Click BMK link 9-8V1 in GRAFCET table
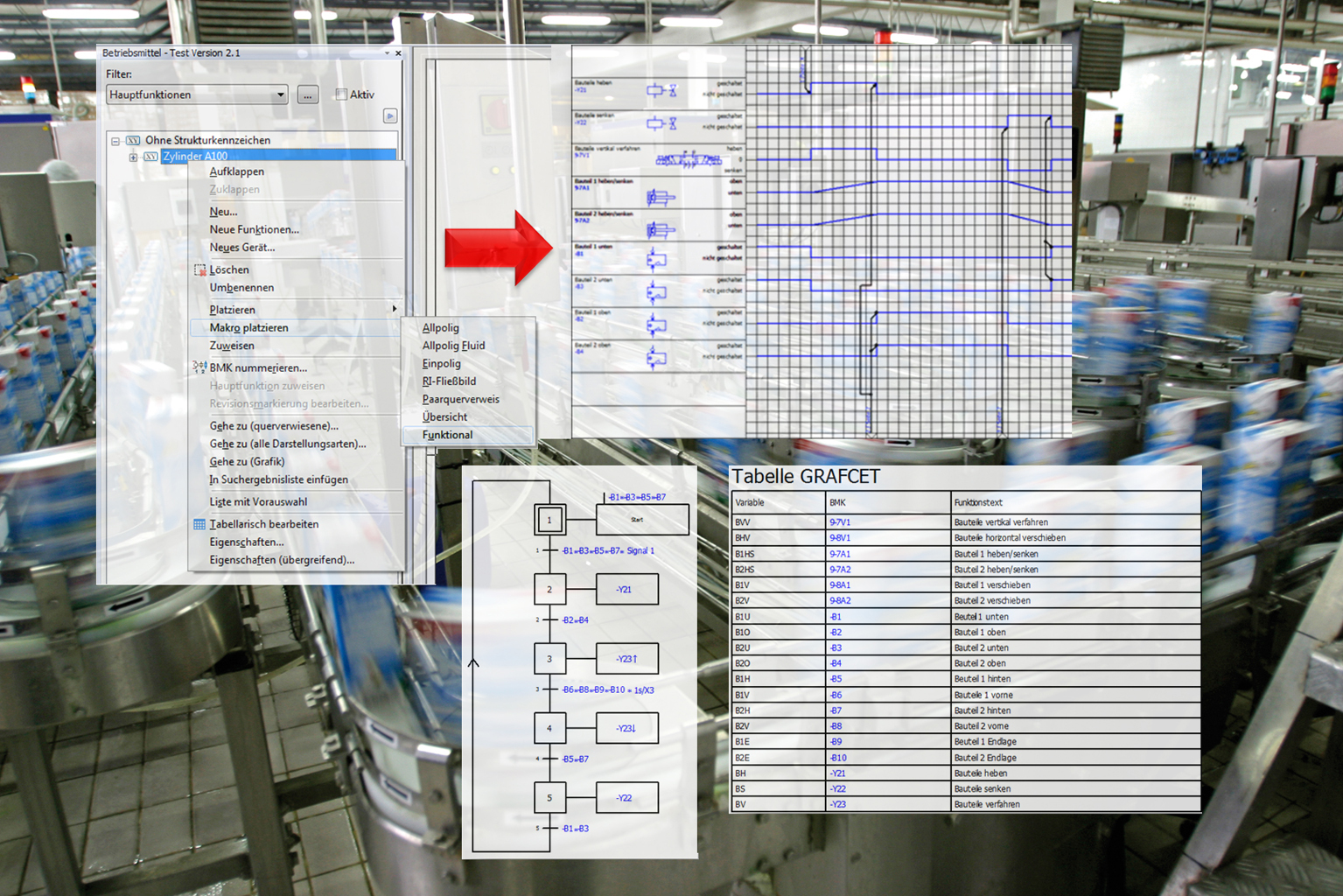1343x896 pixels. (840, 538)
